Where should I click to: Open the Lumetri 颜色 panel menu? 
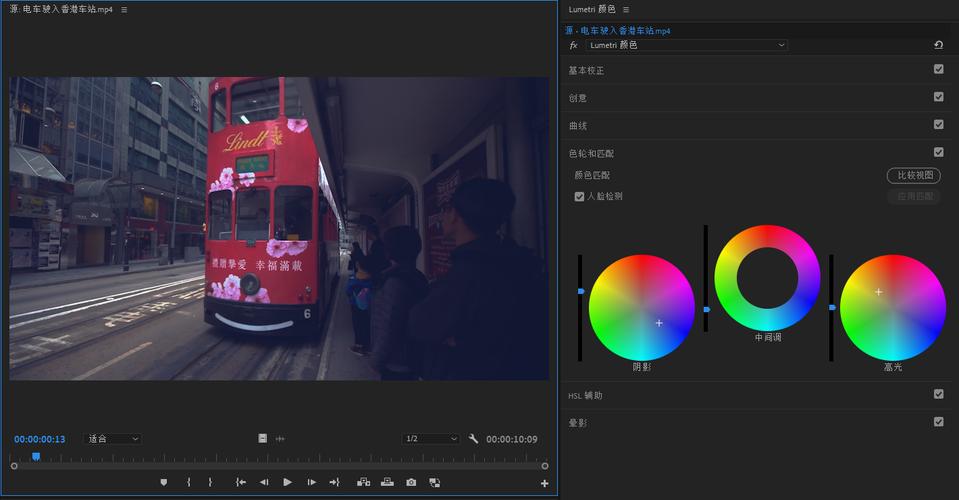click(626, 10)
